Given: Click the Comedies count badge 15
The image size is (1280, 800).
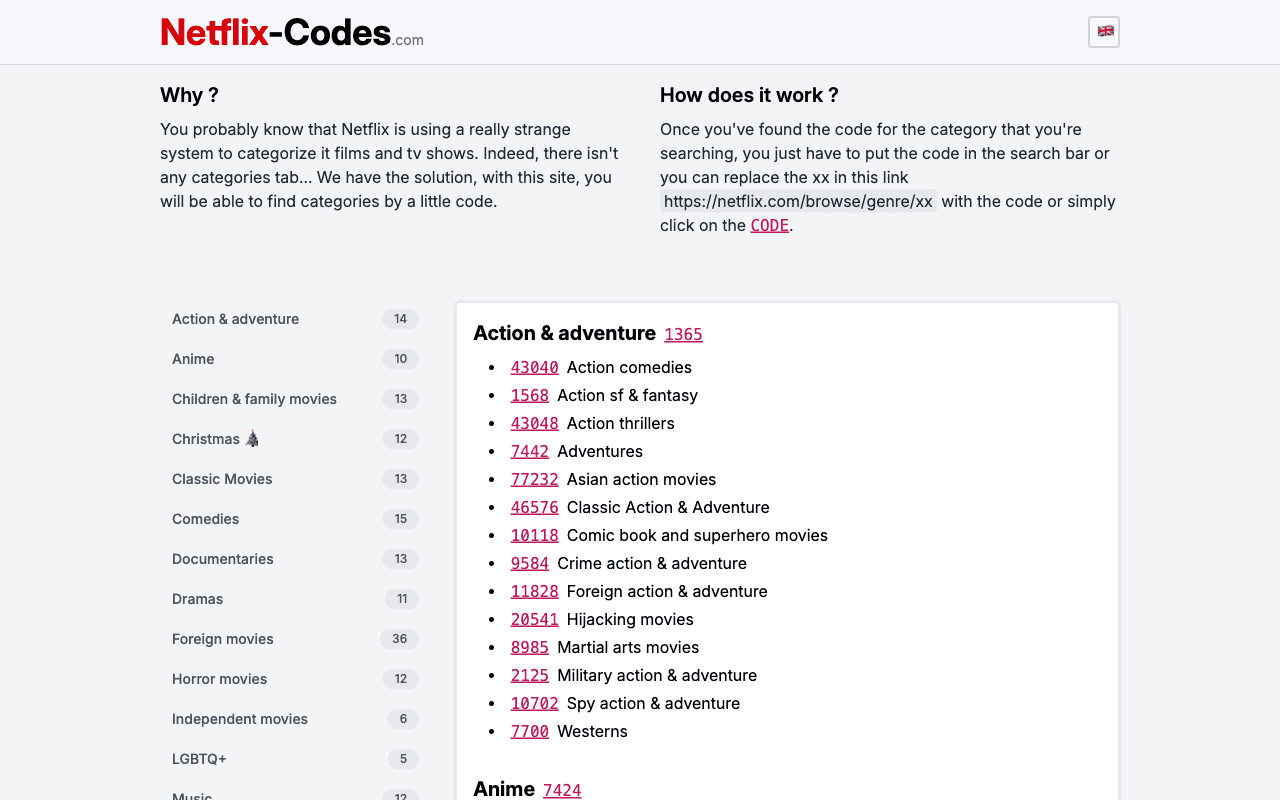Looking at the screenshot, I should (x=400, y=519).
